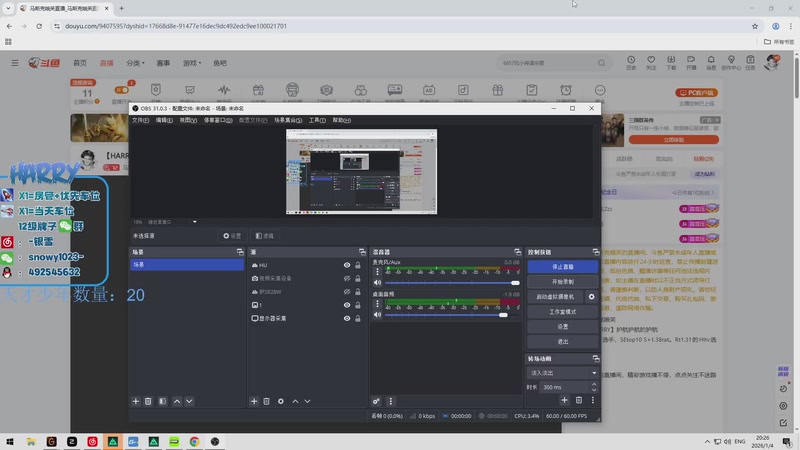Move the selected scene up
800x450 pixels.
[177, 401]
